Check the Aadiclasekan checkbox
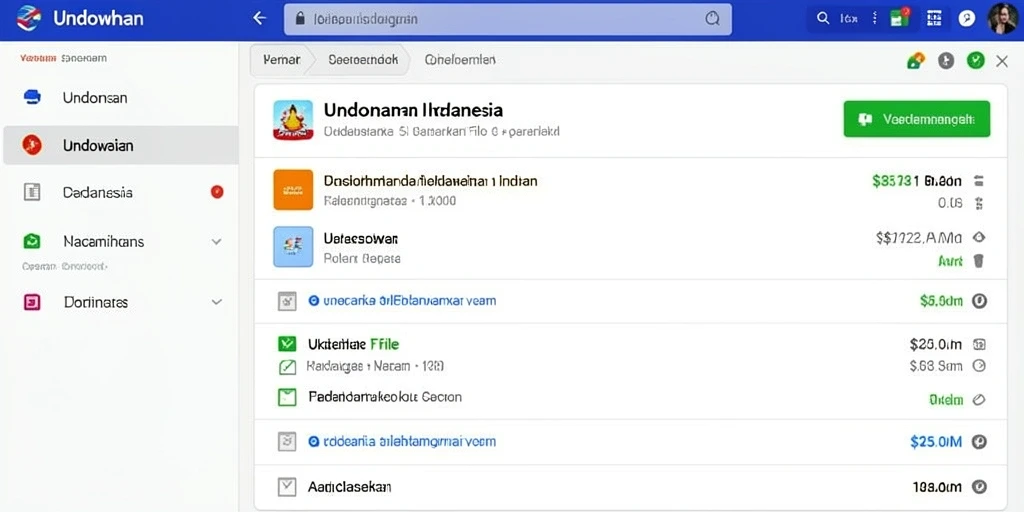The width and height of the screenshot is (1024, 512). coord(287,487)
